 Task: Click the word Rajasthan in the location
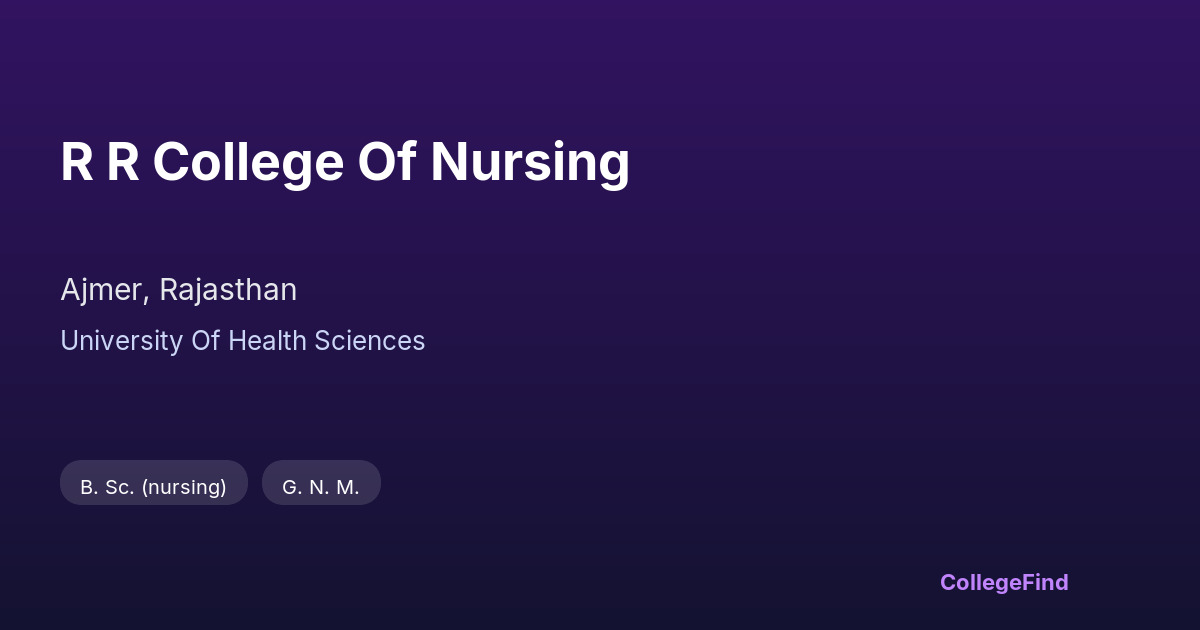[x=228, y=290]
